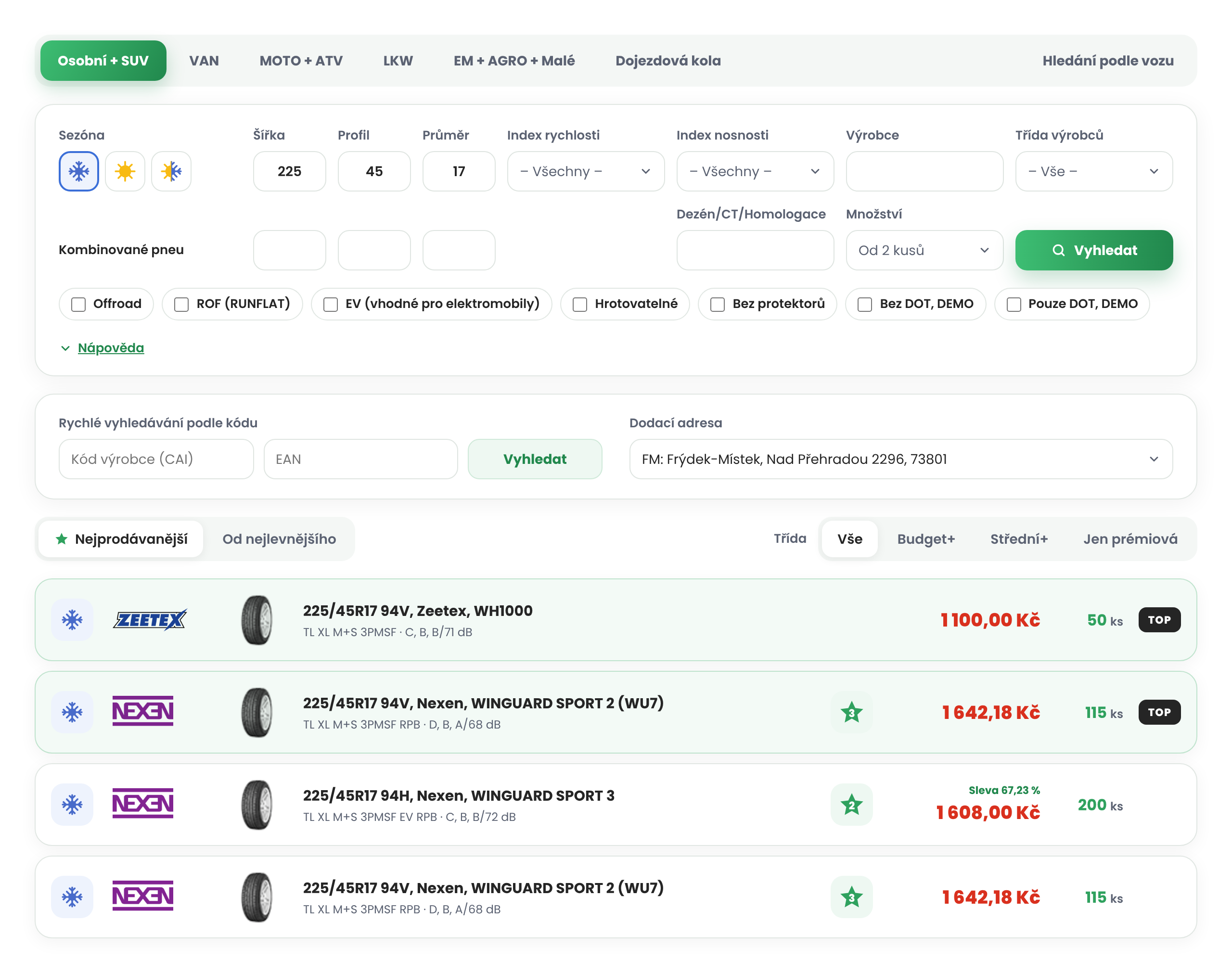Image resolution: width=1232 pixels, height=973 pixels.
Task: Open the Třída výrobců dropdown
Action: pos(1093,171)
